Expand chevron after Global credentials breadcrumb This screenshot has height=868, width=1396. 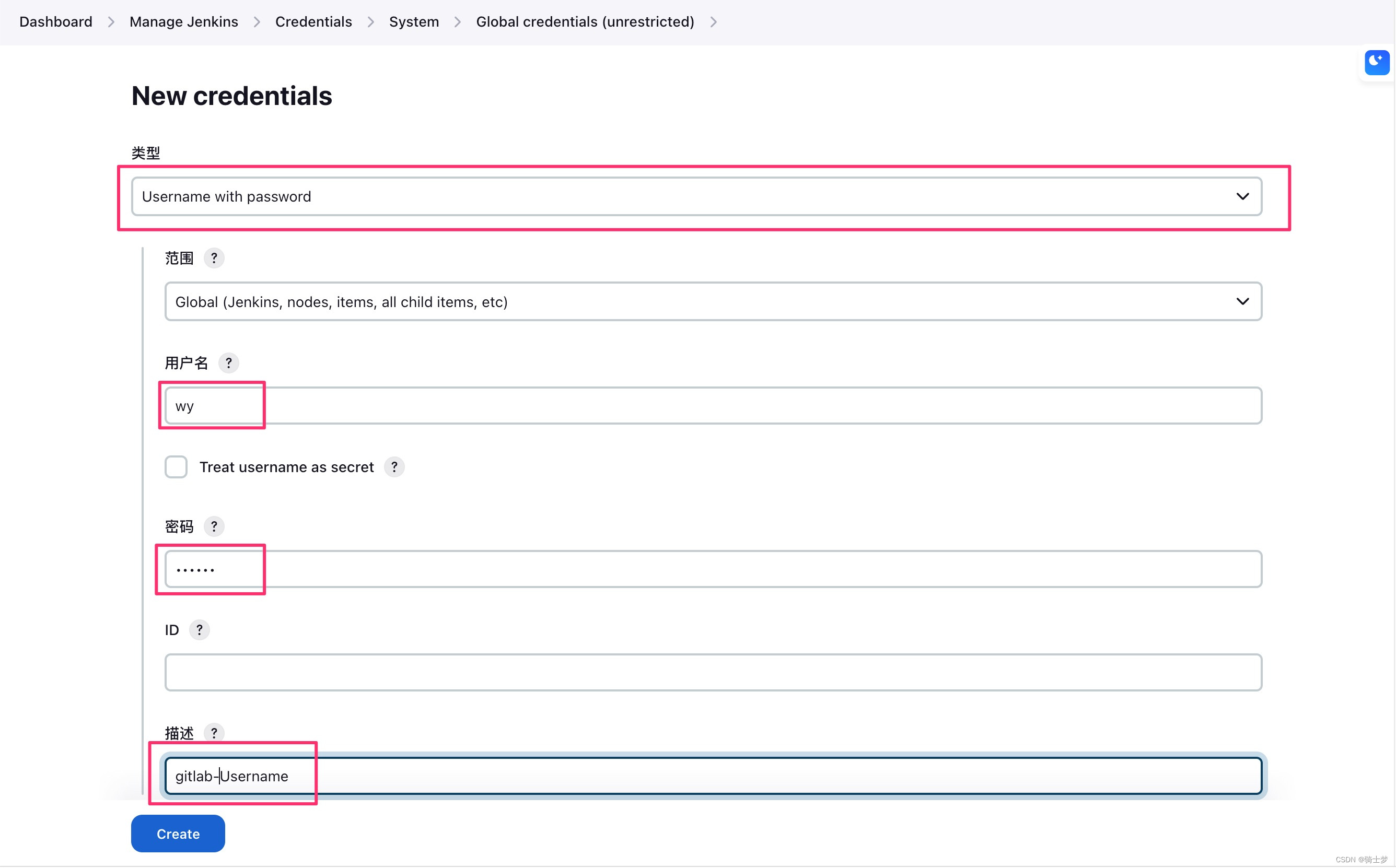click(713, 22)
